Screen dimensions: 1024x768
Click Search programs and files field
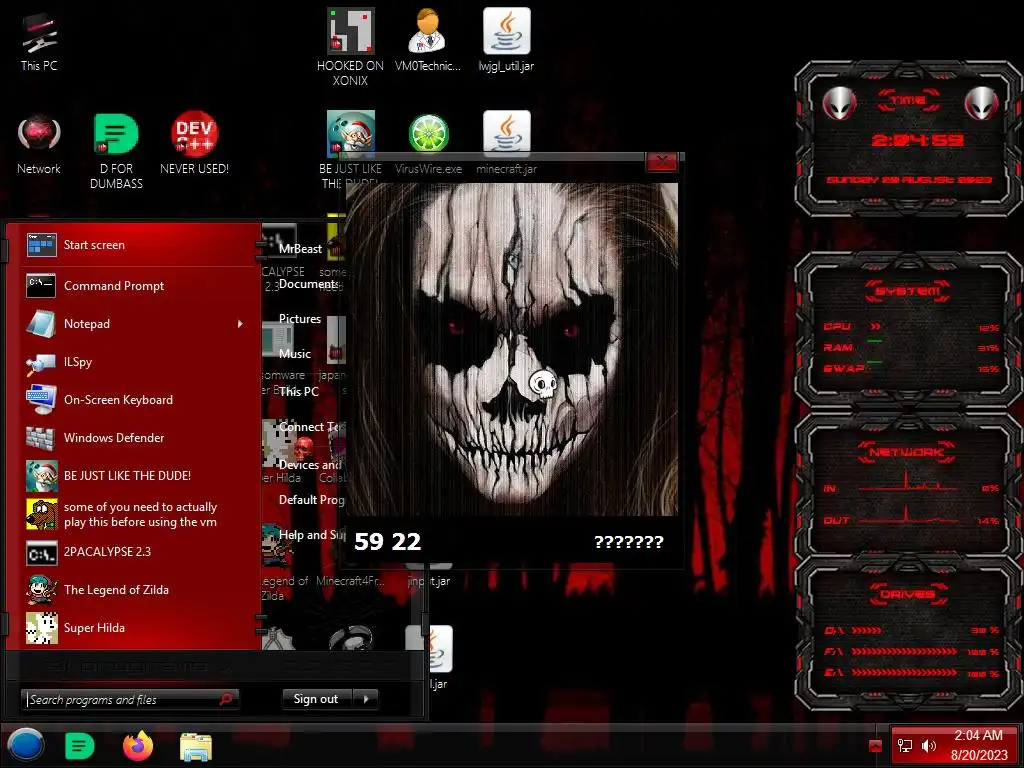(129, 699)
